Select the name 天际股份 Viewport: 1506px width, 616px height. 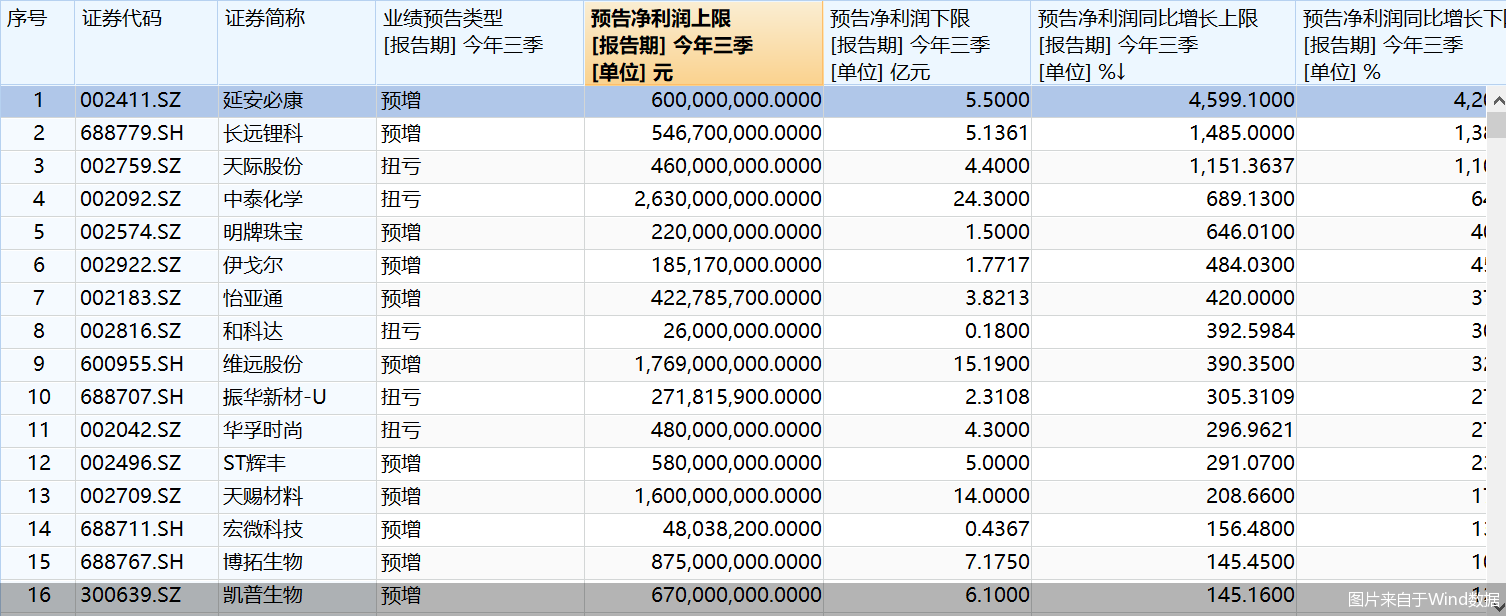click(x=262, y=166)
